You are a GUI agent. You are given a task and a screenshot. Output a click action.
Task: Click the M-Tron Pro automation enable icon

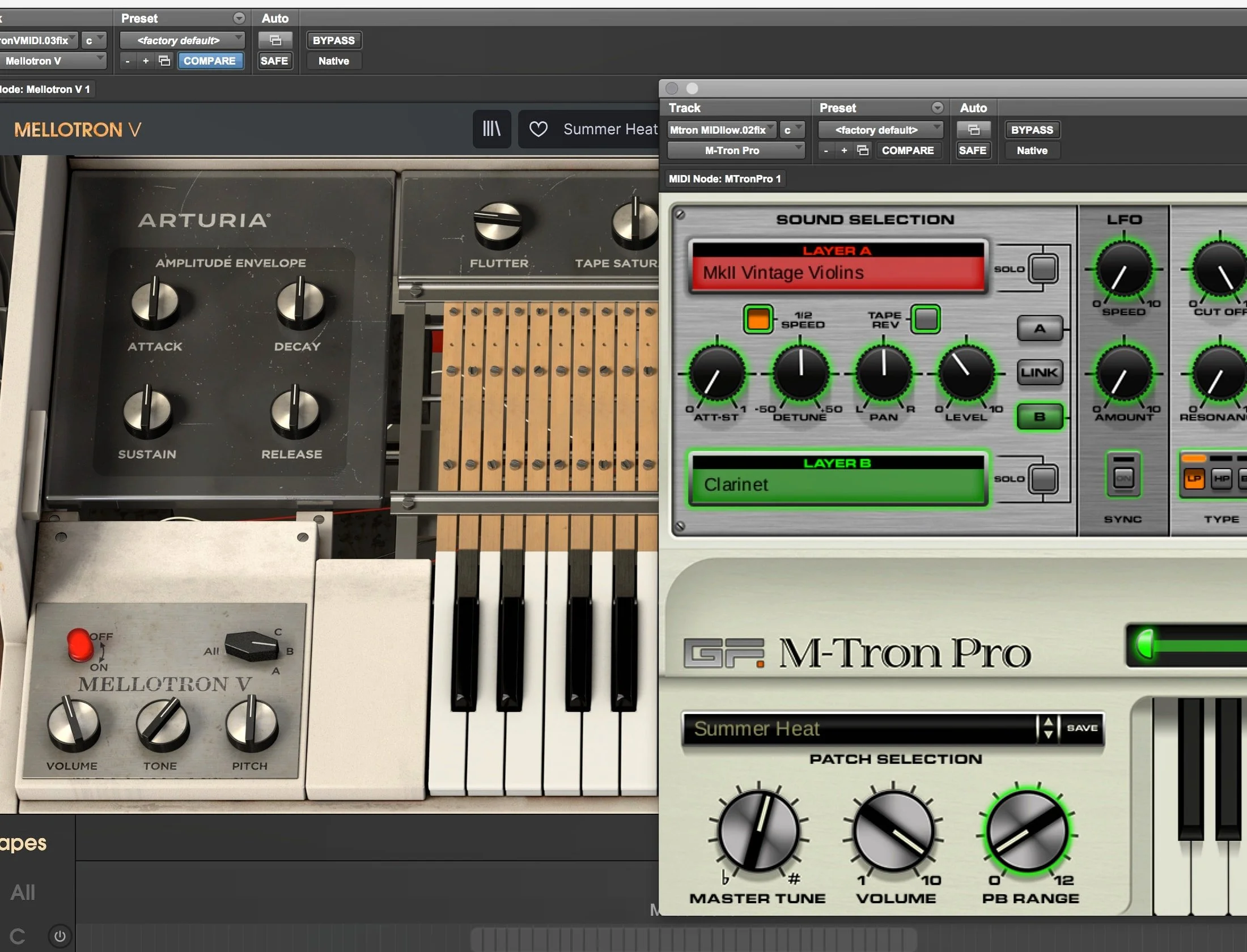973,130
